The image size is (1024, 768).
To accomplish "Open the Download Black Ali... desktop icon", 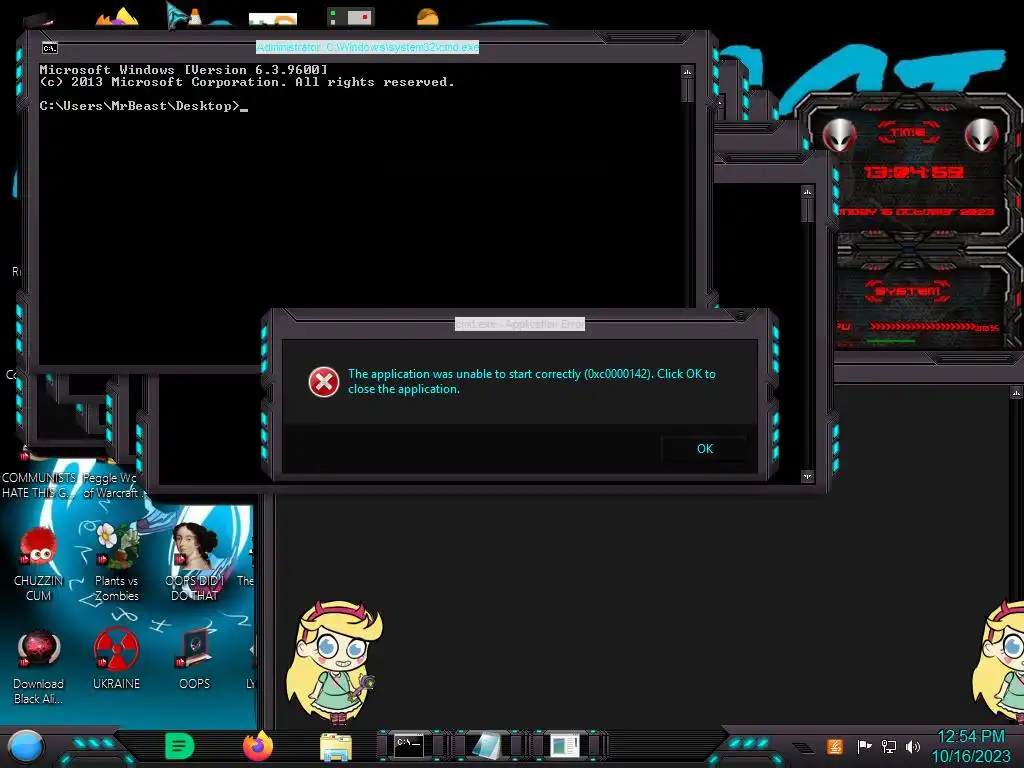I will 38,667.
